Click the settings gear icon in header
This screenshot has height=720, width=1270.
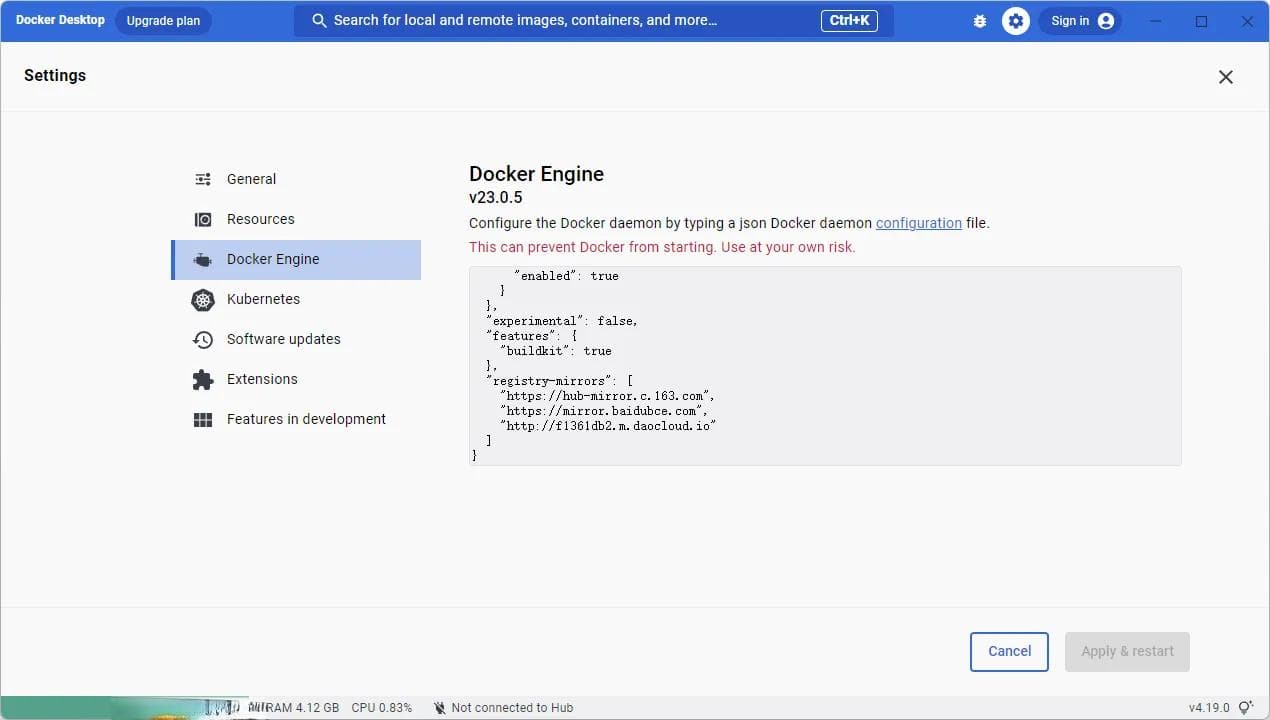pyautogui.click(x=1016, y=21)
